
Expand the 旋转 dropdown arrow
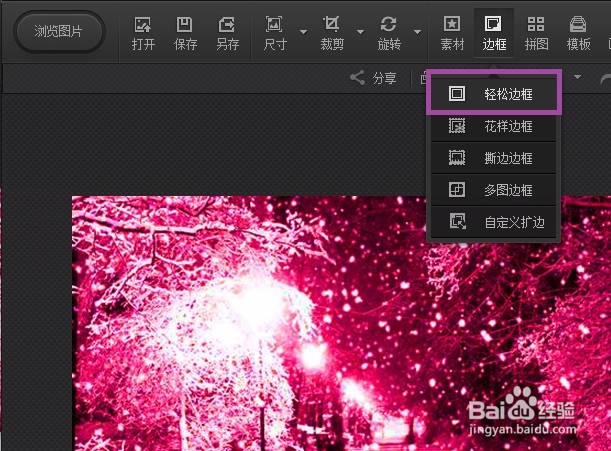click(418, 32)
